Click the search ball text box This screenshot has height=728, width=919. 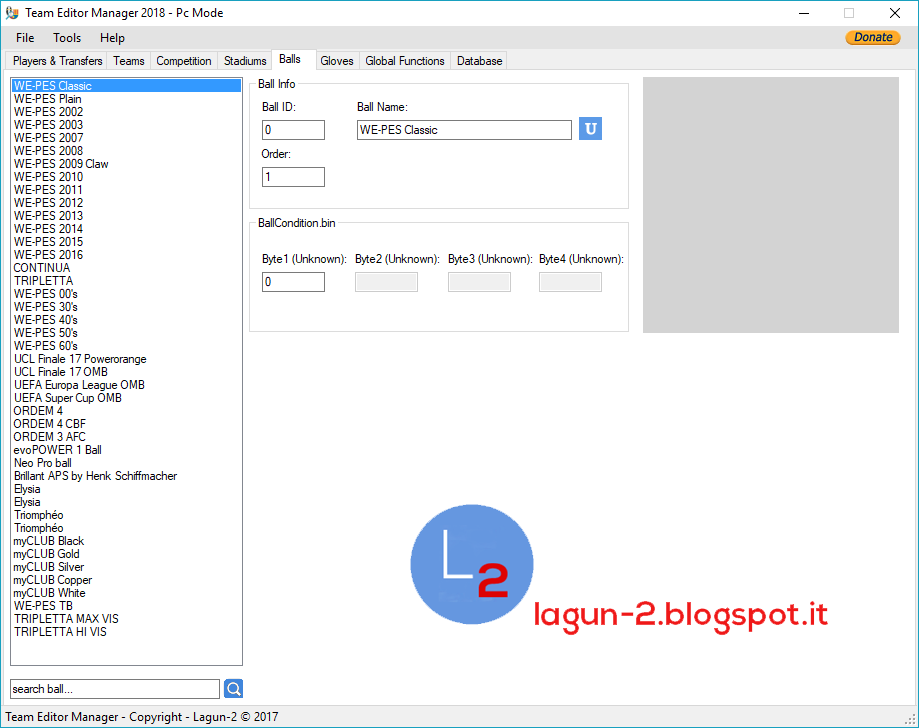point(115,689)
